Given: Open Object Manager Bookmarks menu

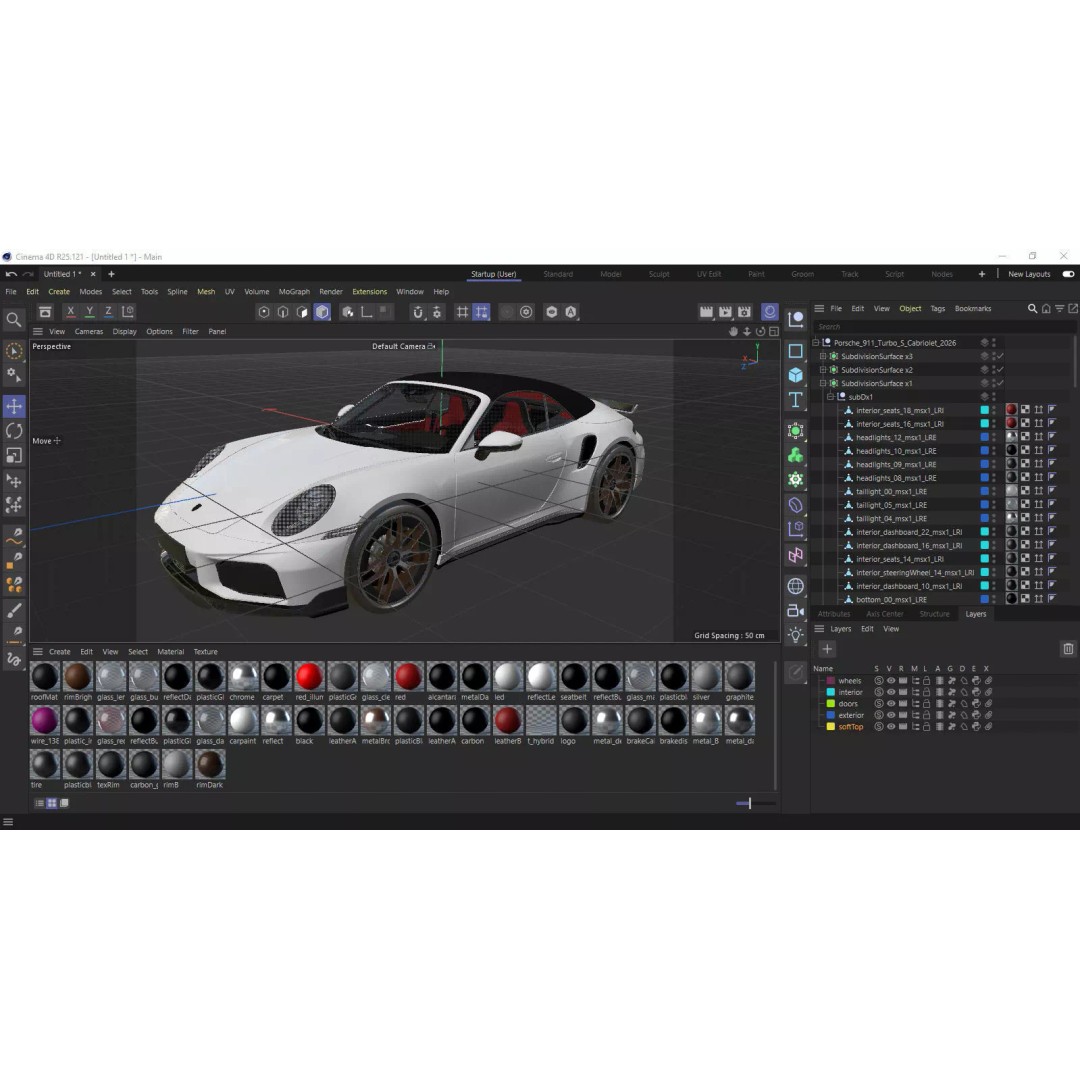Looking at the screenshot, I should 973,309.
